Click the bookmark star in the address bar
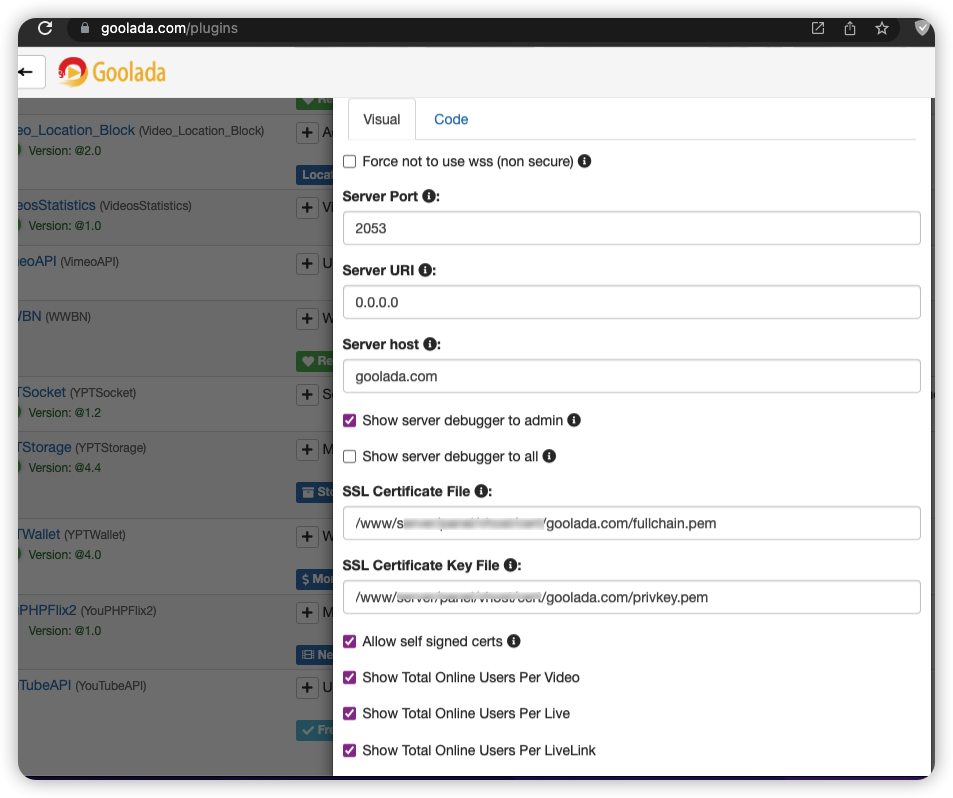Image resolution: width=953 pixels, height=798 pixels. 881,28
